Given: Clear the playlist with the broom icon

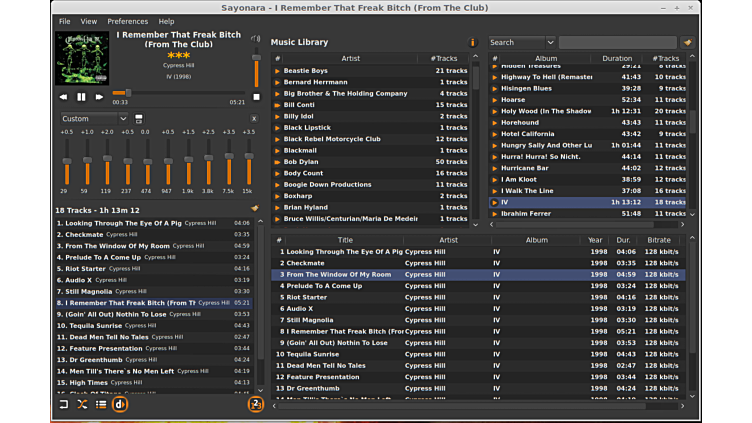Looking at the screenshot, I should 254,209.
